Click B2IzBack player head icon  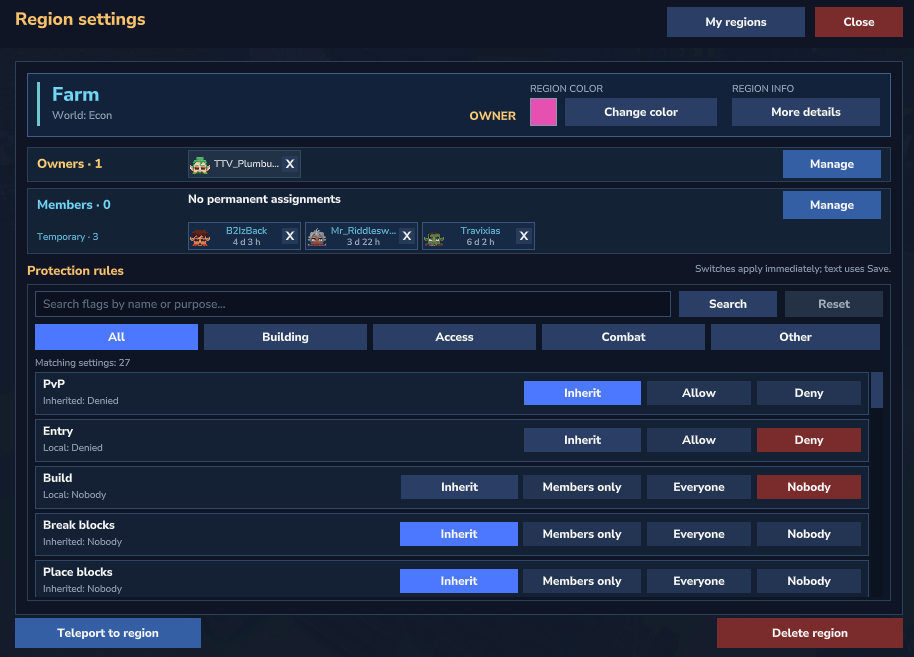click(x=200, y=237)
